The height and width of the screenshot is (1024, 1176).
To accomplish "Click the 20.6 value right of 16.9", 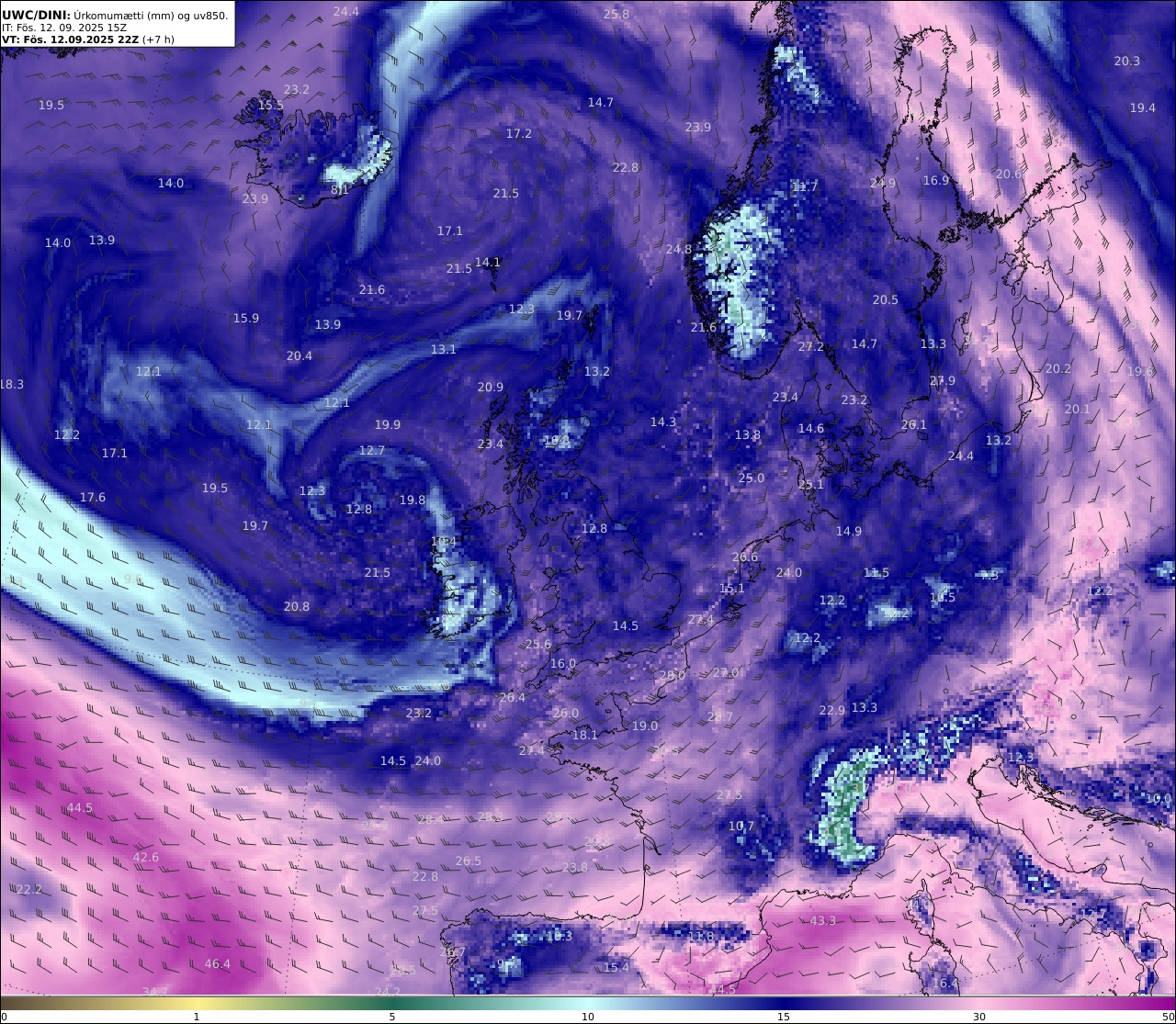I will (1009, 174).
